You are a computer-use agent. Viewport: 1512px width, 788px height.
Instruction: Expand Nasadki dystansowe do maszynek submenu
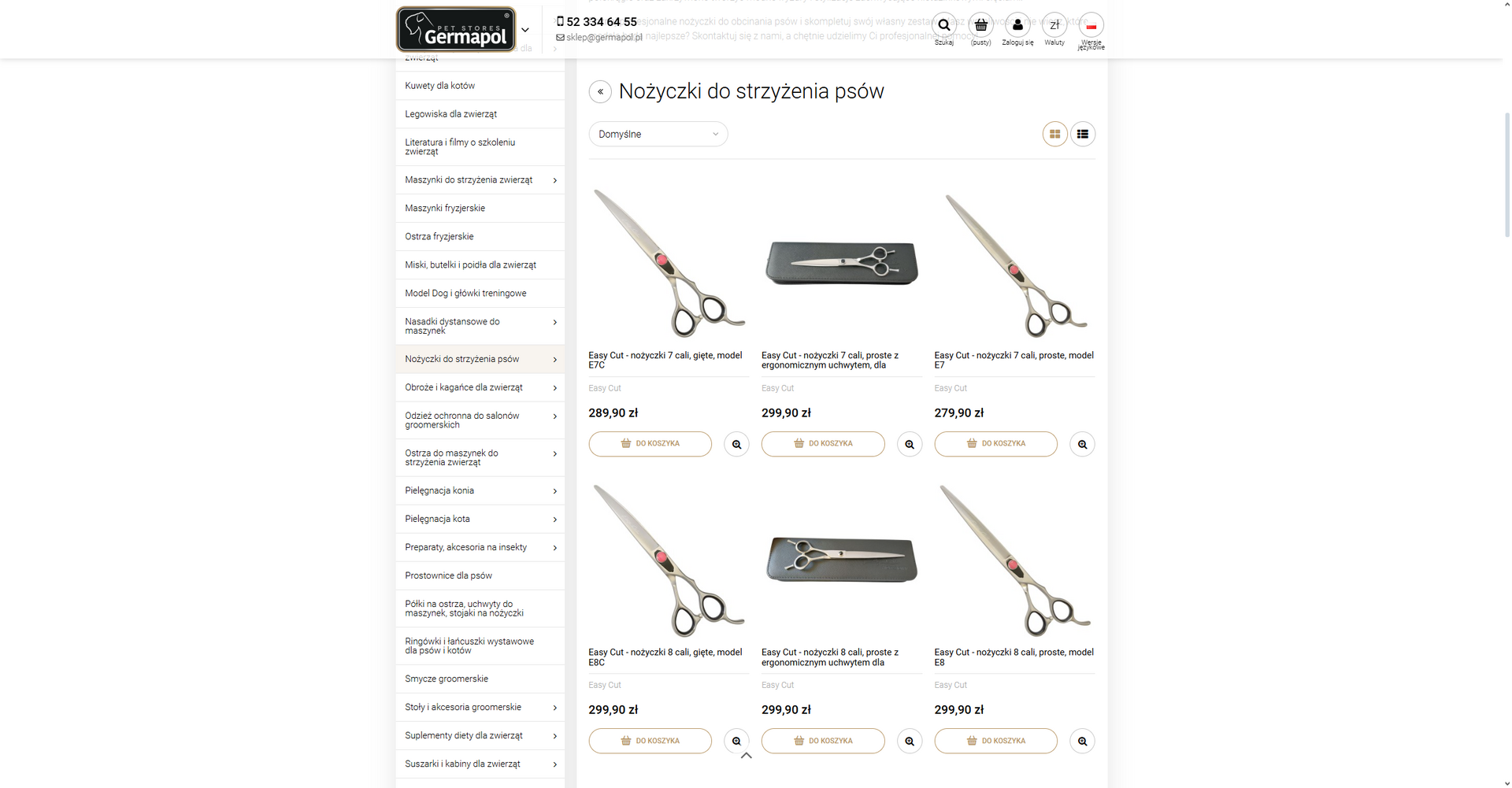tap(555, 322)
